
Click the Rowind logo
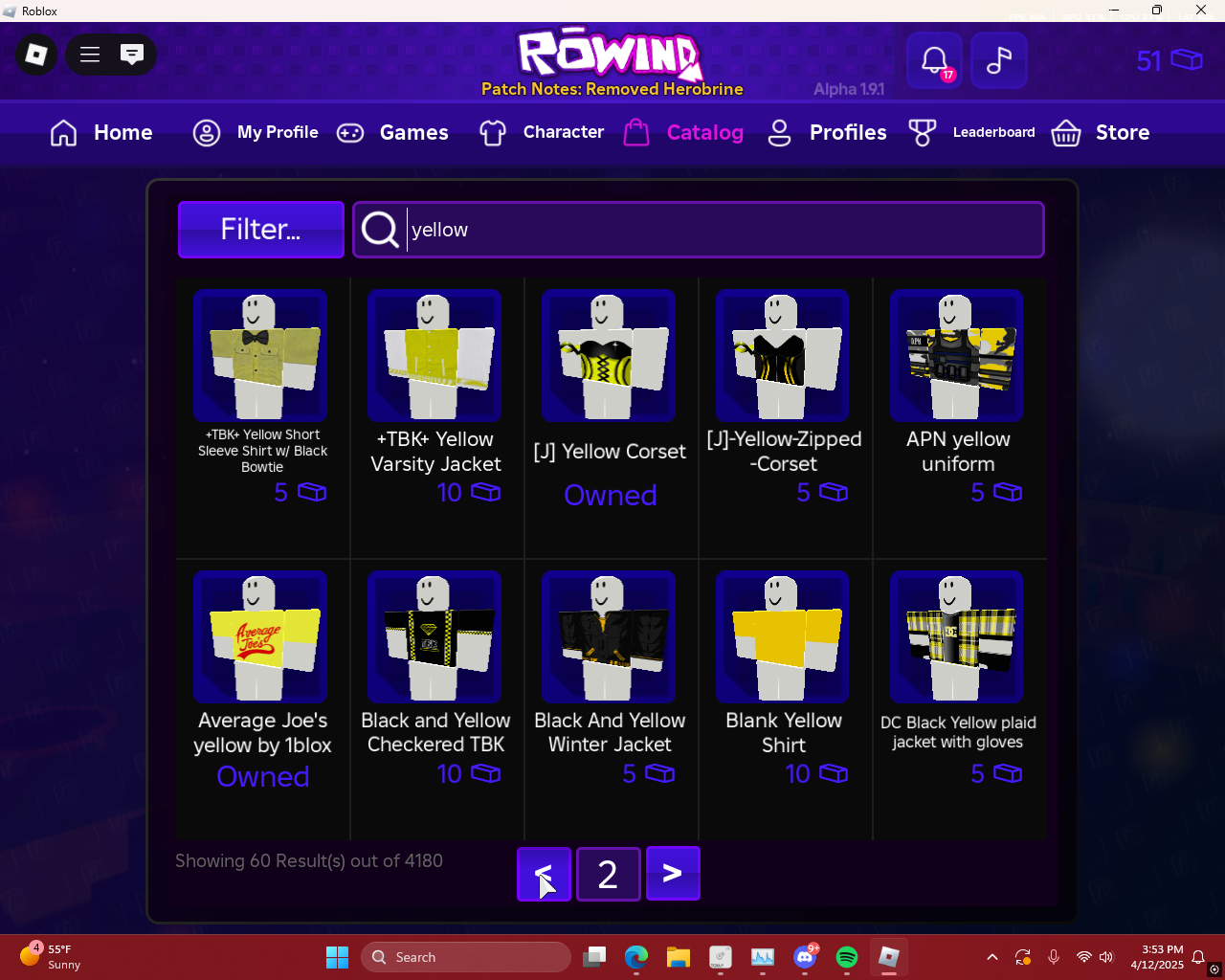tap(611, 53)
